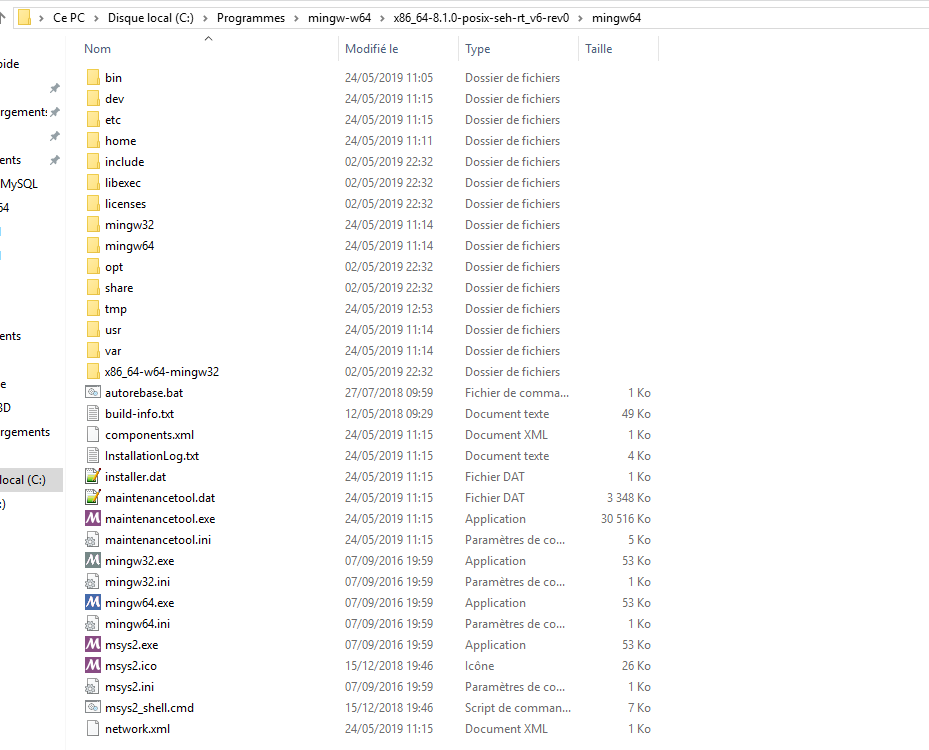
Task: Click the mingw64 breadcrumb segment
Action: 616,18
